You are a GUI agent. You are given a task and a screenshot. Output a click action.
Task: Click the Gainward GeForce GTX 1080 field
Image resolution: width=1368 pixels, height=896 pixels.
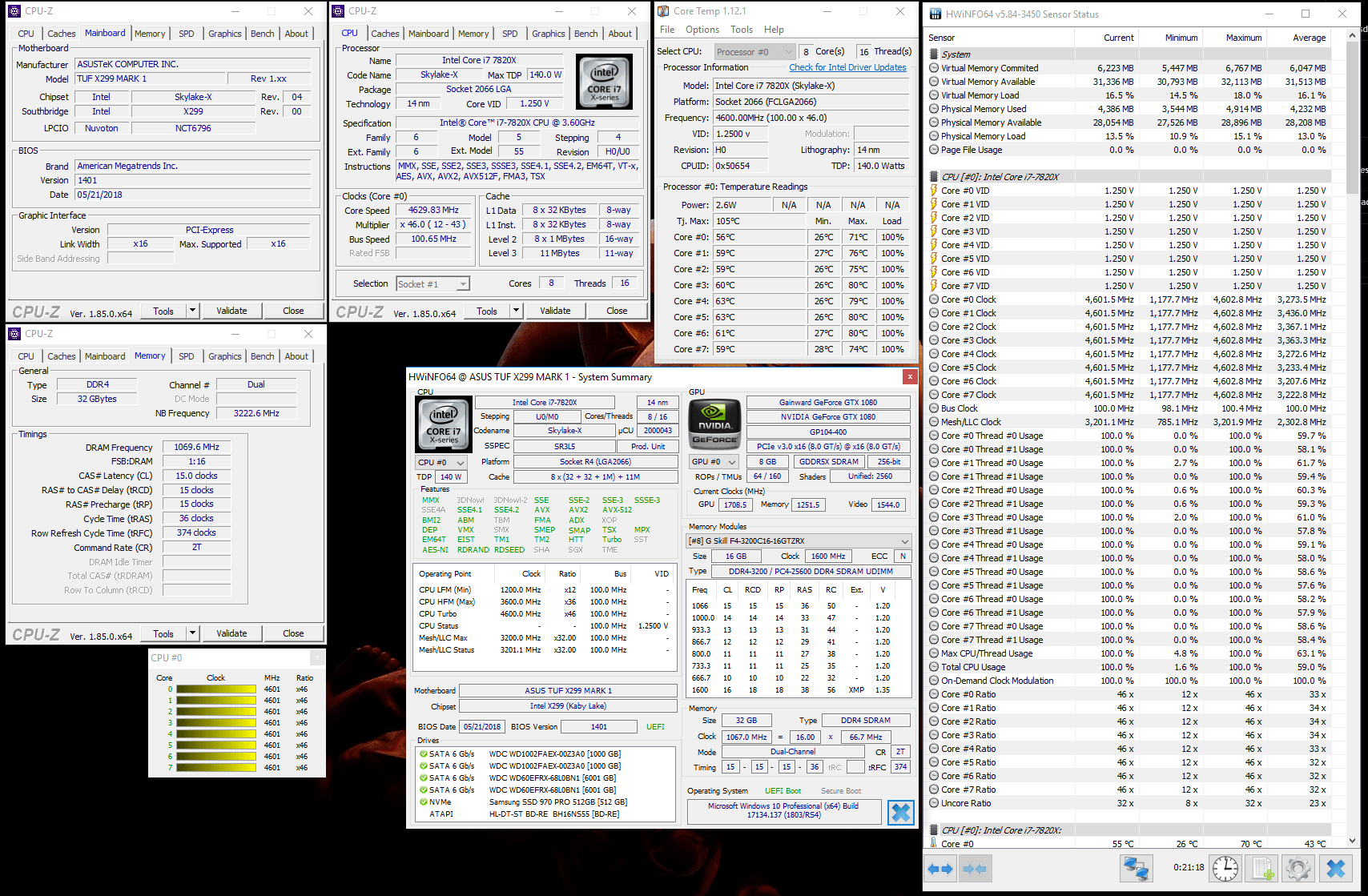(828, 402)
